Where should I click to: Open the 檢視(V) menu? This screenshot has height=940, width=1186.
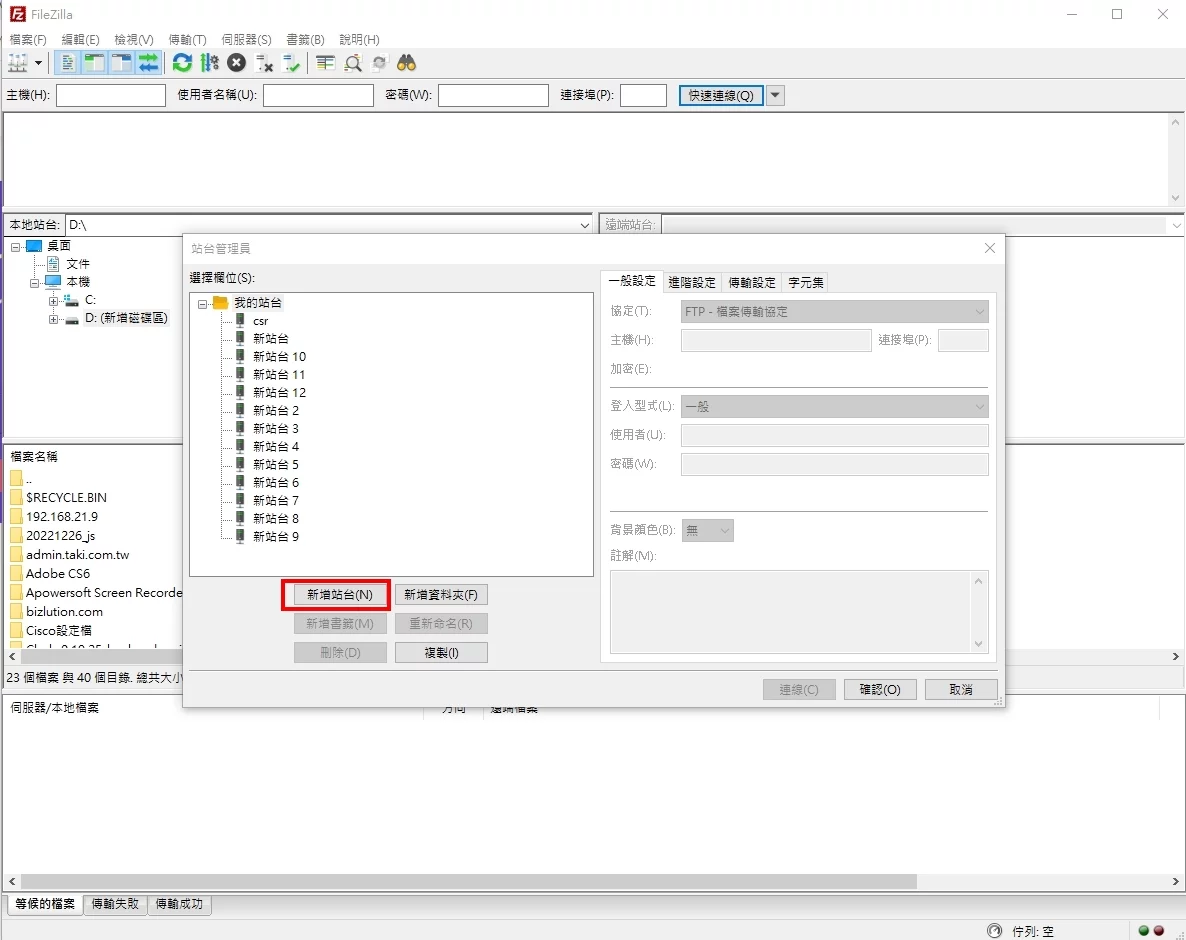click(x=133, y=39)
